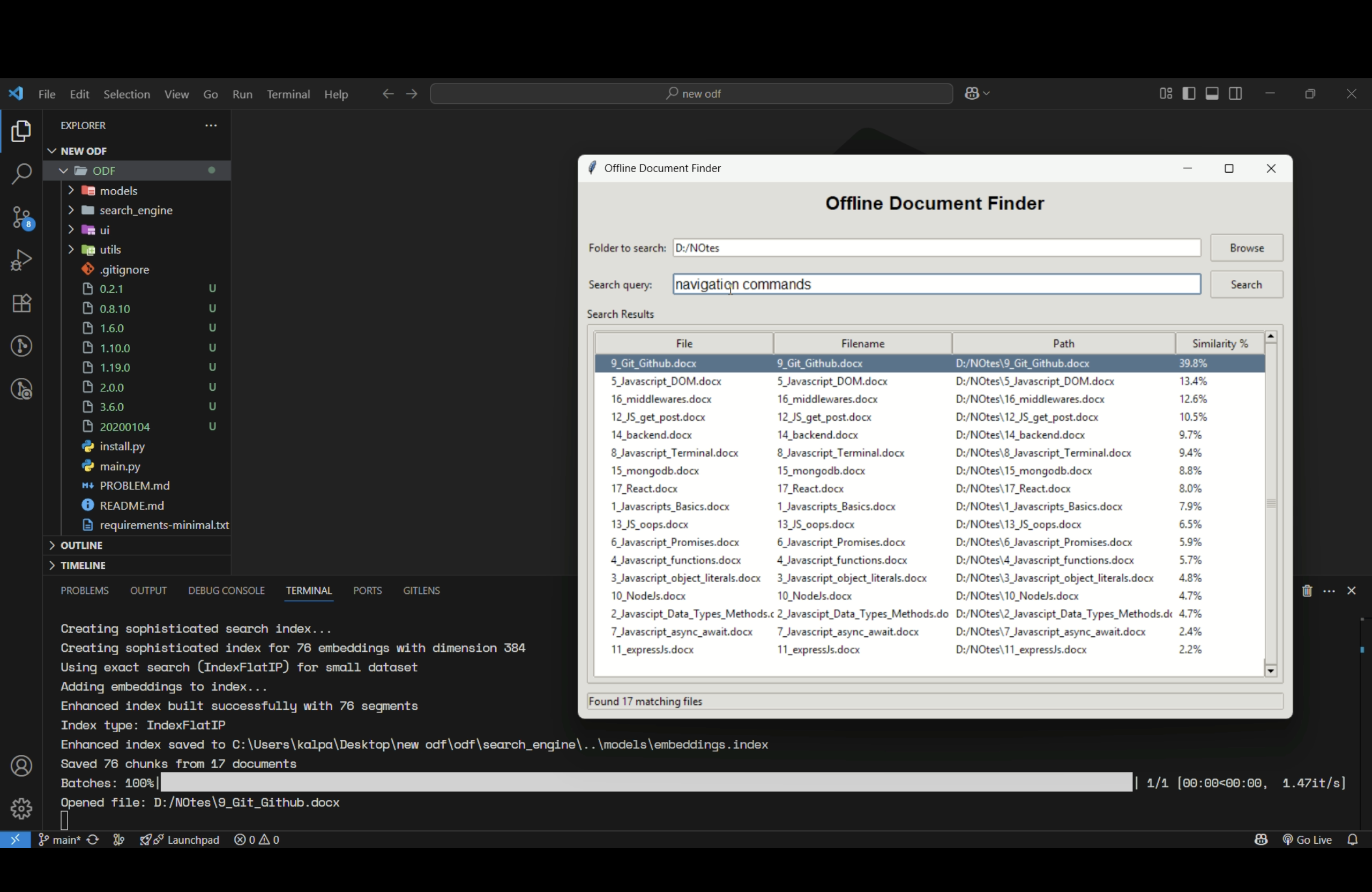Viewport: 1372px width, 892px height.
Task: Toggle the primary side bar icon
Action: 1189,93
